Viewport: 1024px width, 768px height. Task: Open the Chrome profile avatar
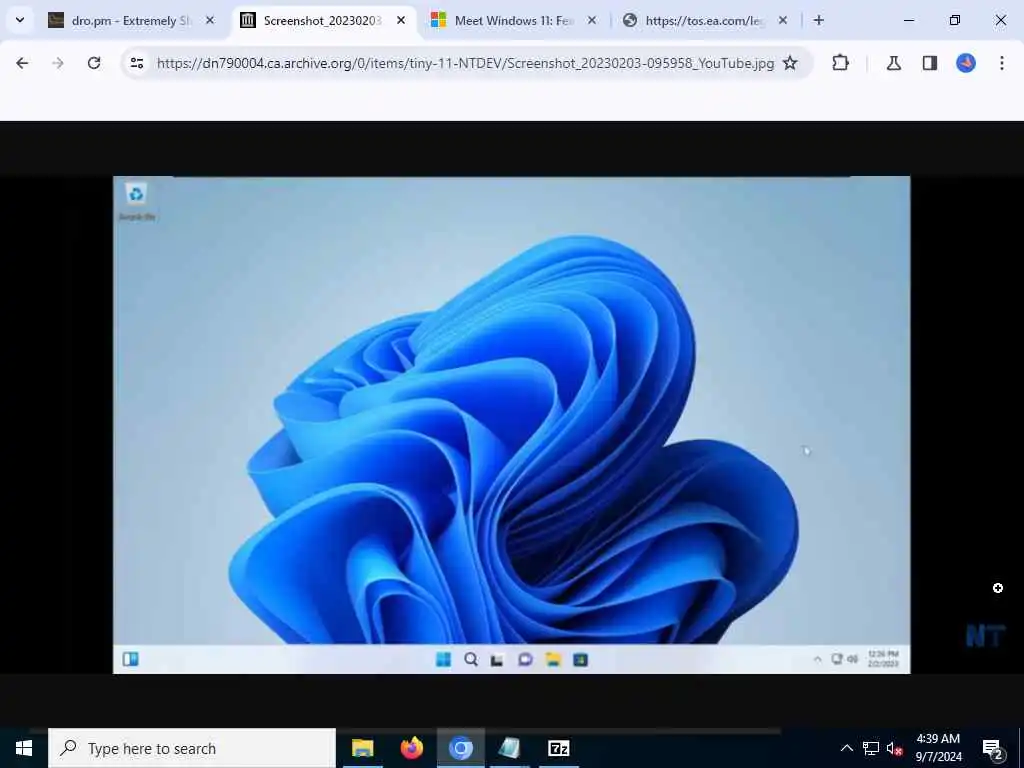pyautogui.click(x=966, y=63)
